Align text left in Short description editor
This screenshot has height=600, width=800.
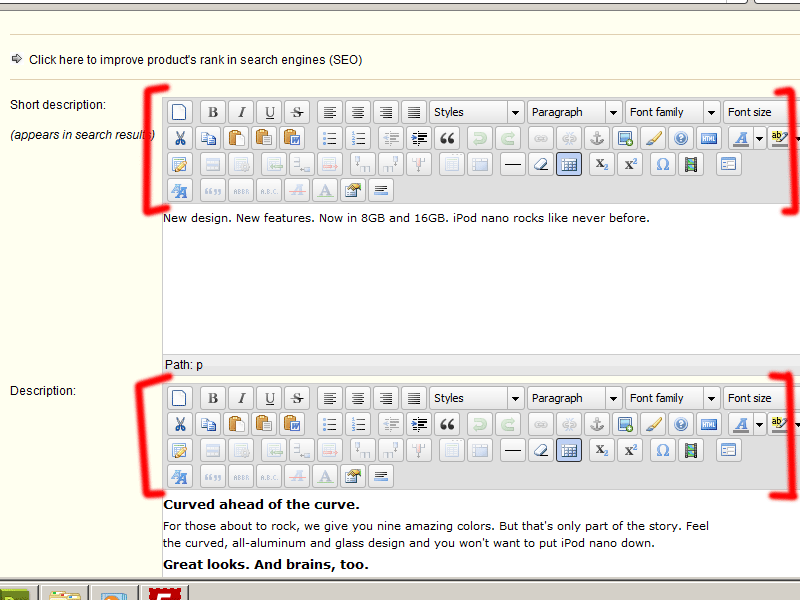(330, 112)
